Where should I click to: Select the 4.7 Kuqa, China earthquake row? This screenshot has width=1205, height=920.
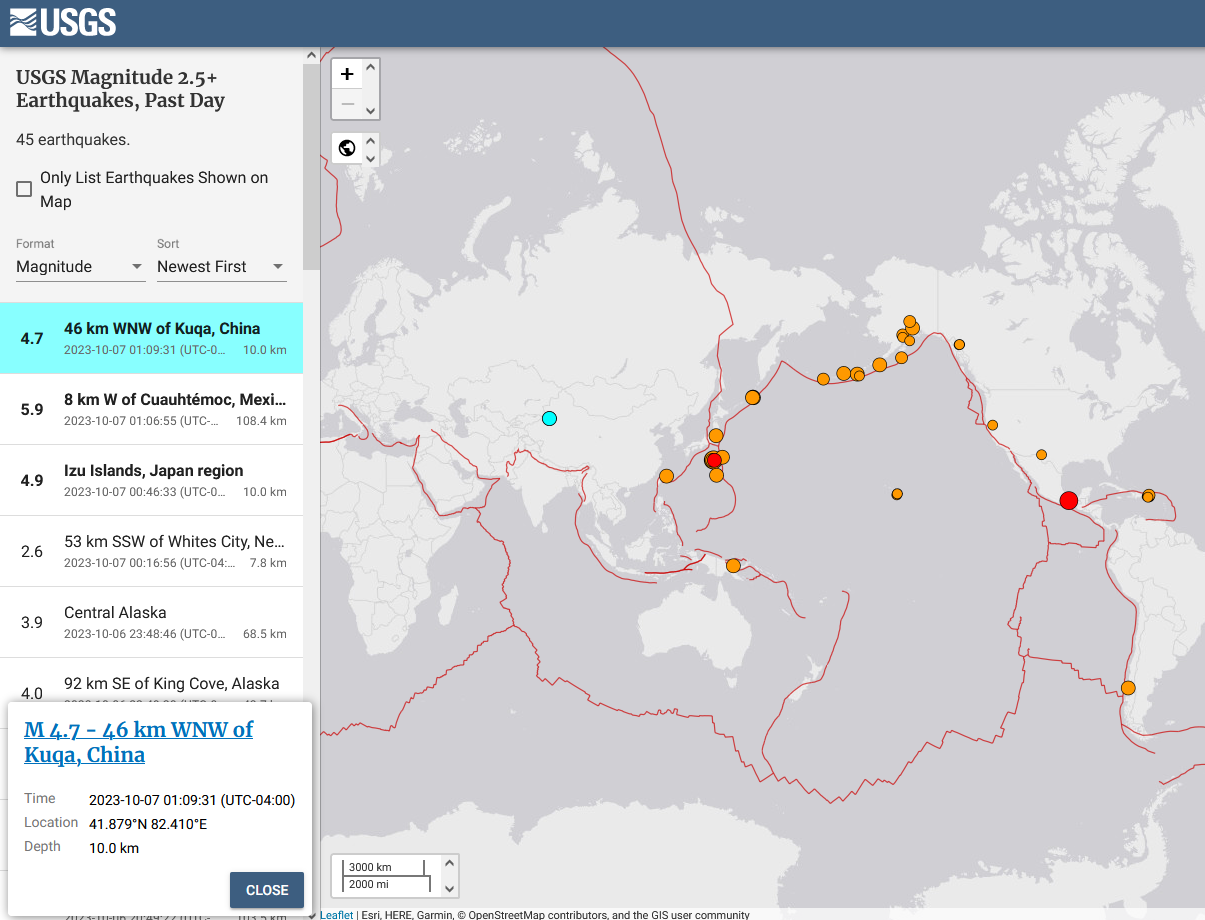(x=151, y=338)
